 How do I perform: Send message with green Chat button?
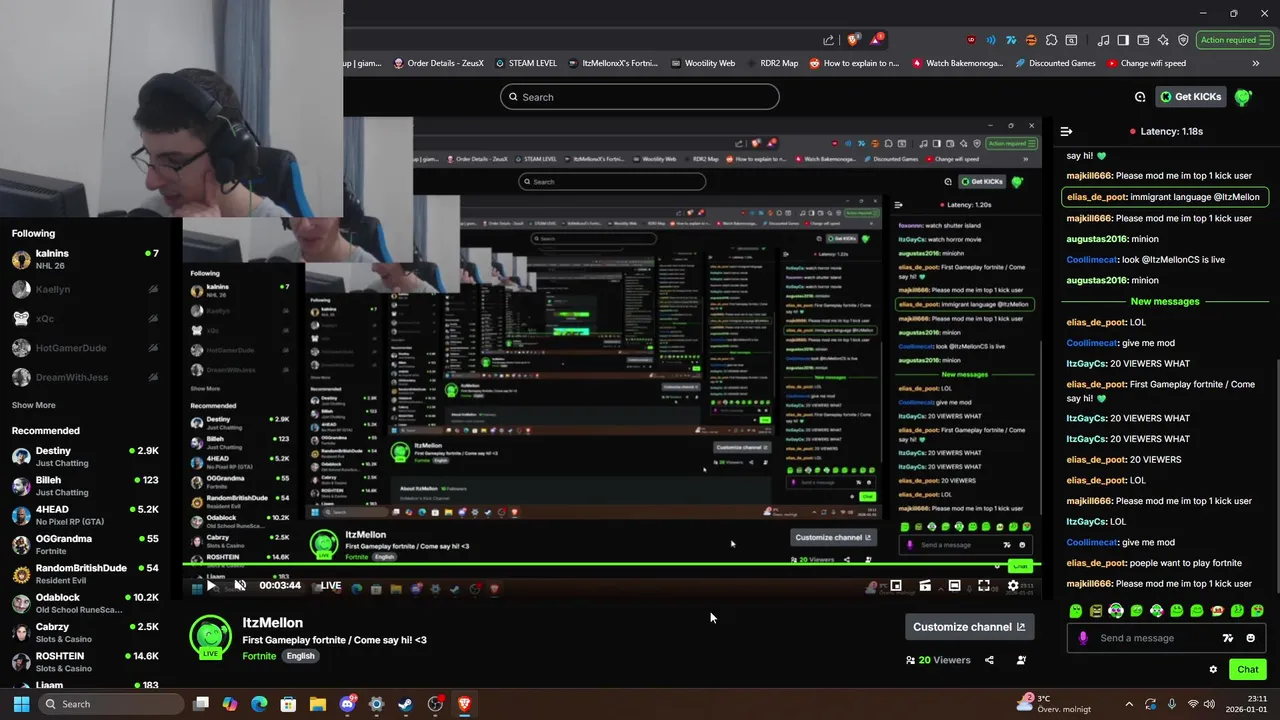click(x=1248, y=669)
